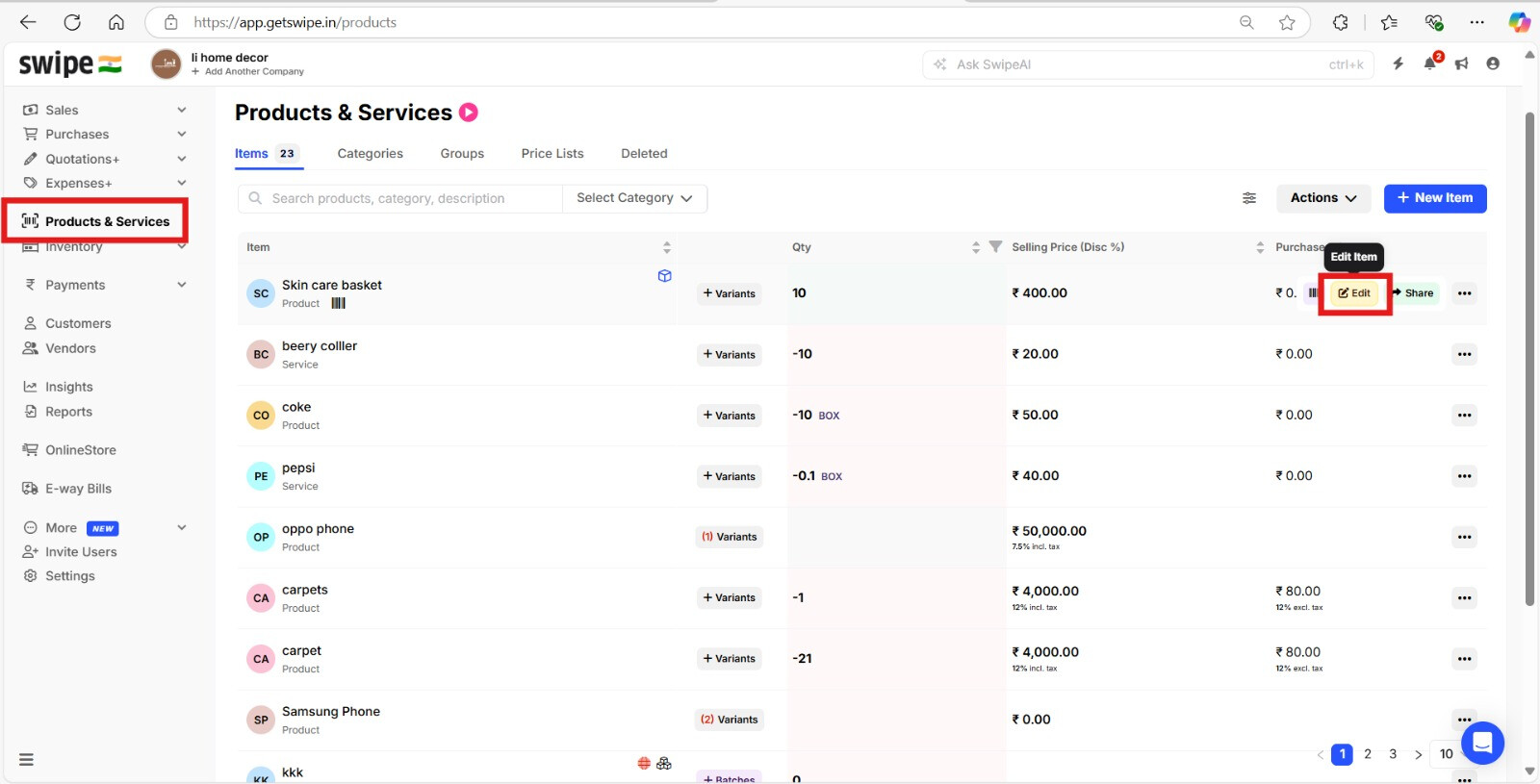Switch to the Price Lists tab
Image resolution: width=1540 pixels, height=784 pixels.
point(552,154)
